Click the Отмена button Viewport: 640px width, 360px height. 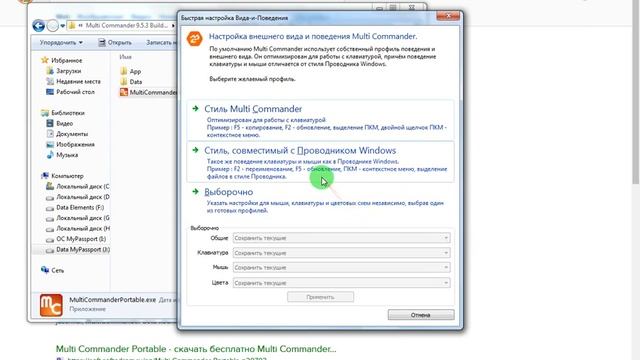(421, 315)
